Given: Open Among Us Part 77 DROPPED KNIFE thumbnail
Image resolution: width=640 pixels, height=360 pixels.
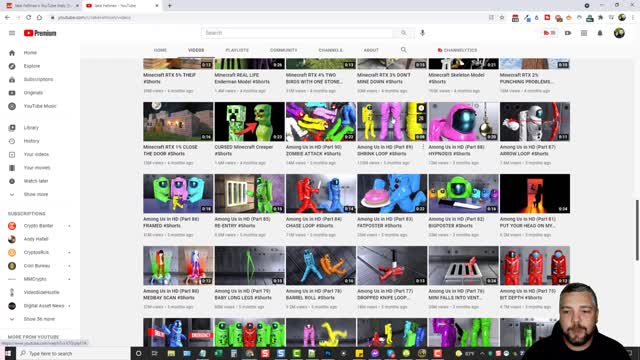Looking at the screenshot, I should [x=392, y=265].
